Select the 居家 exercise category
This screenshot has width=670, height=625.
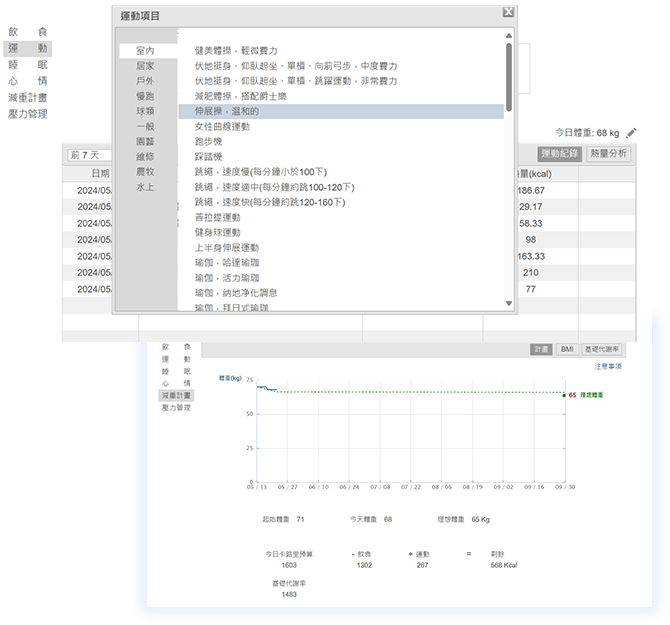145,65
